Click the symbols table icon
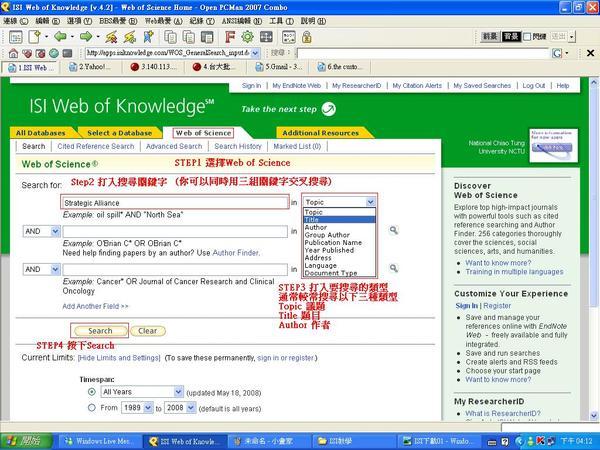 (x=289, y=37)
